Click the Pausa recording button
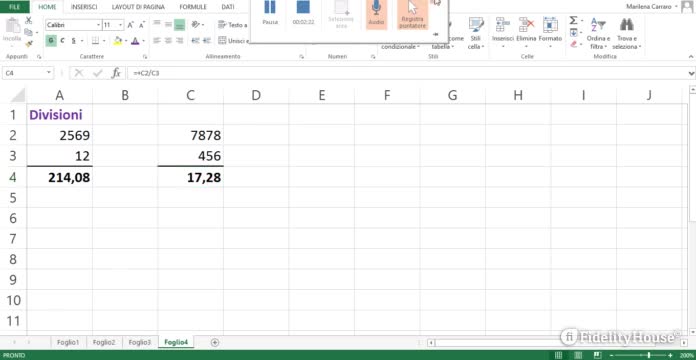696x360 pixels. (x=270, y=13)
